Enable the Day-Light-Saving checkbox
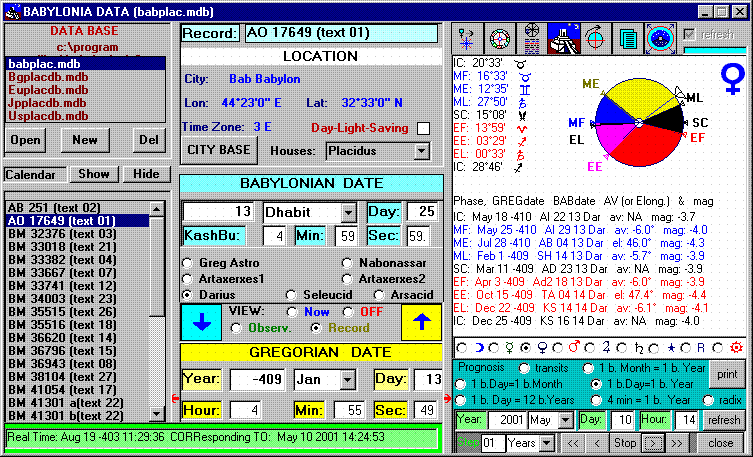The height and width of the screenshot is (457, 753). 423,128
